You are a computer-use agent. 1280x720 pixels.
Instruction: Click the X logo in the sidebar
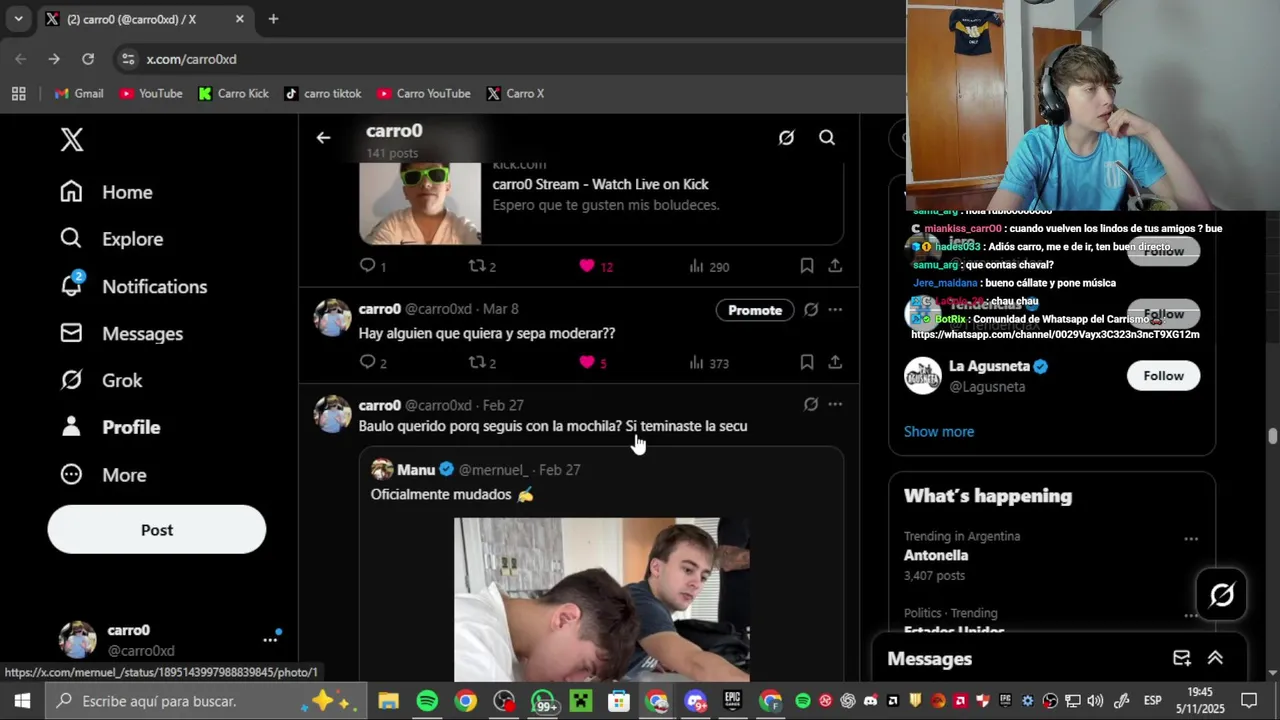point(72,139)
